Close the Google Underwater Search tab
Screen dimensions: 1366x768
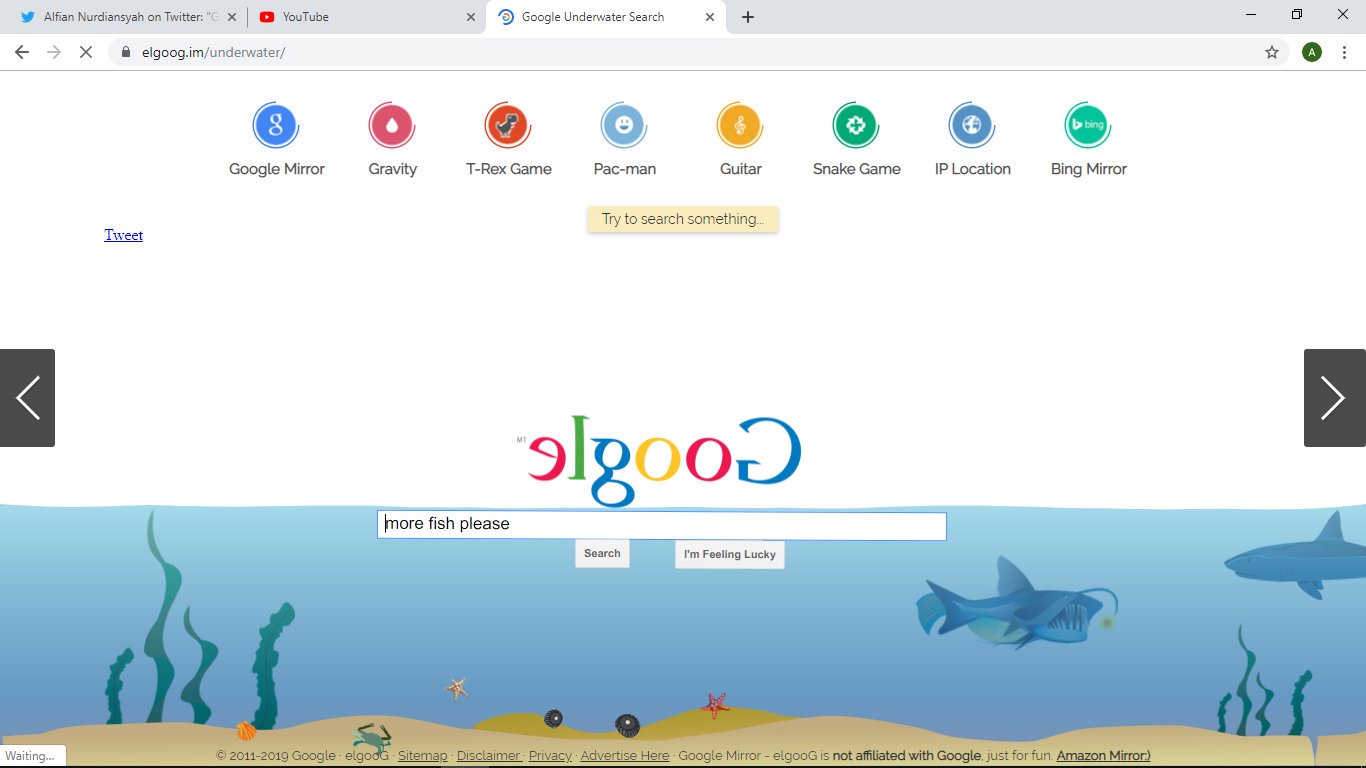710,17
